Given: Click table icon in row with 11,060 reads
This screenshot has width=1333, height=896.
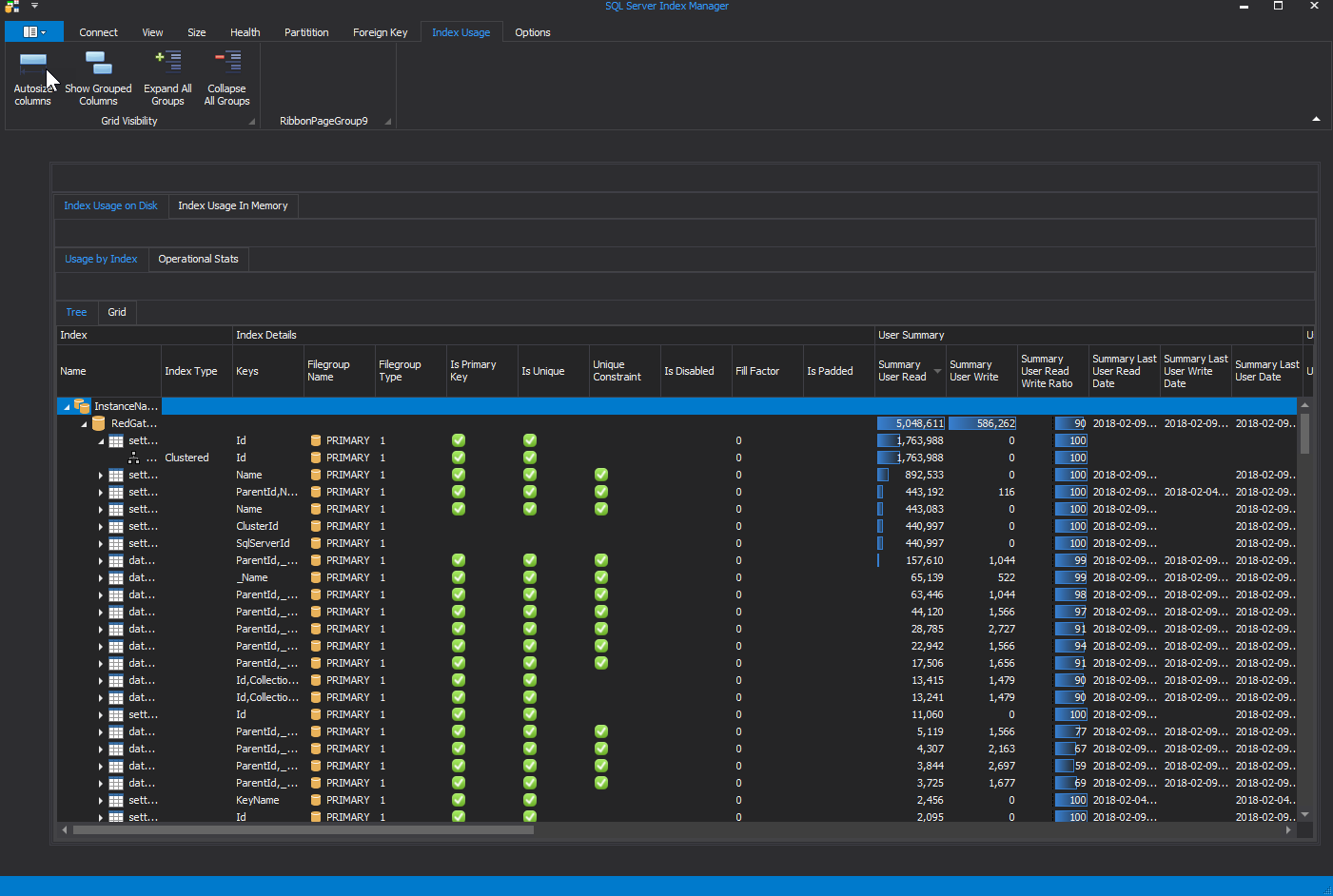Looking at the screenshot, I should point(116,714).
